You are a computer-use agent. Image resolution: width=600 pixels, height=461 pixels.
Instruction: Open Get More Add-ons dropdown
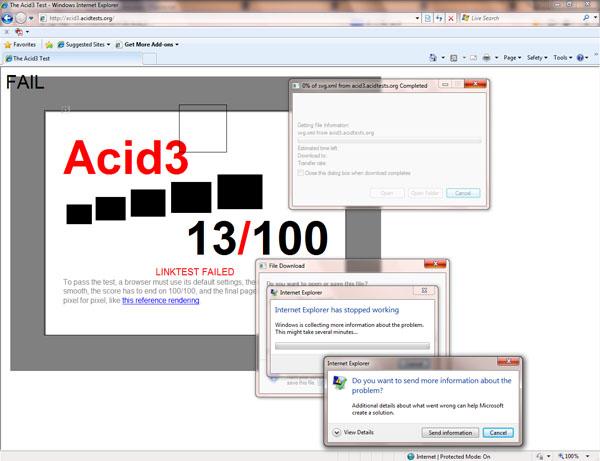point(147,45)
